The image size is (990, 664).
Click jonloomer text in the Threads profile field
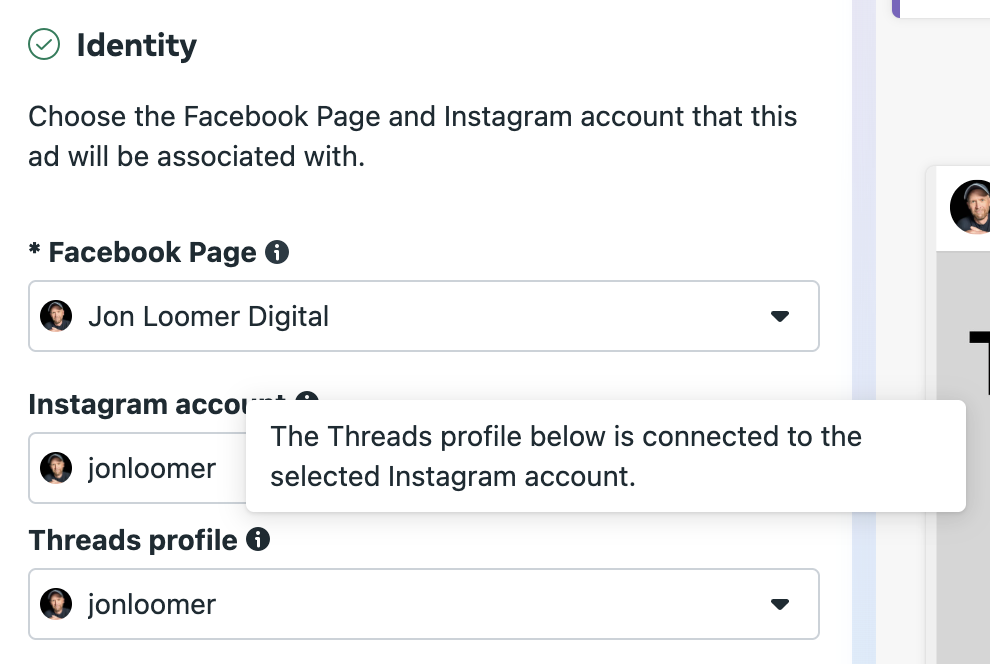coord(152,605)
